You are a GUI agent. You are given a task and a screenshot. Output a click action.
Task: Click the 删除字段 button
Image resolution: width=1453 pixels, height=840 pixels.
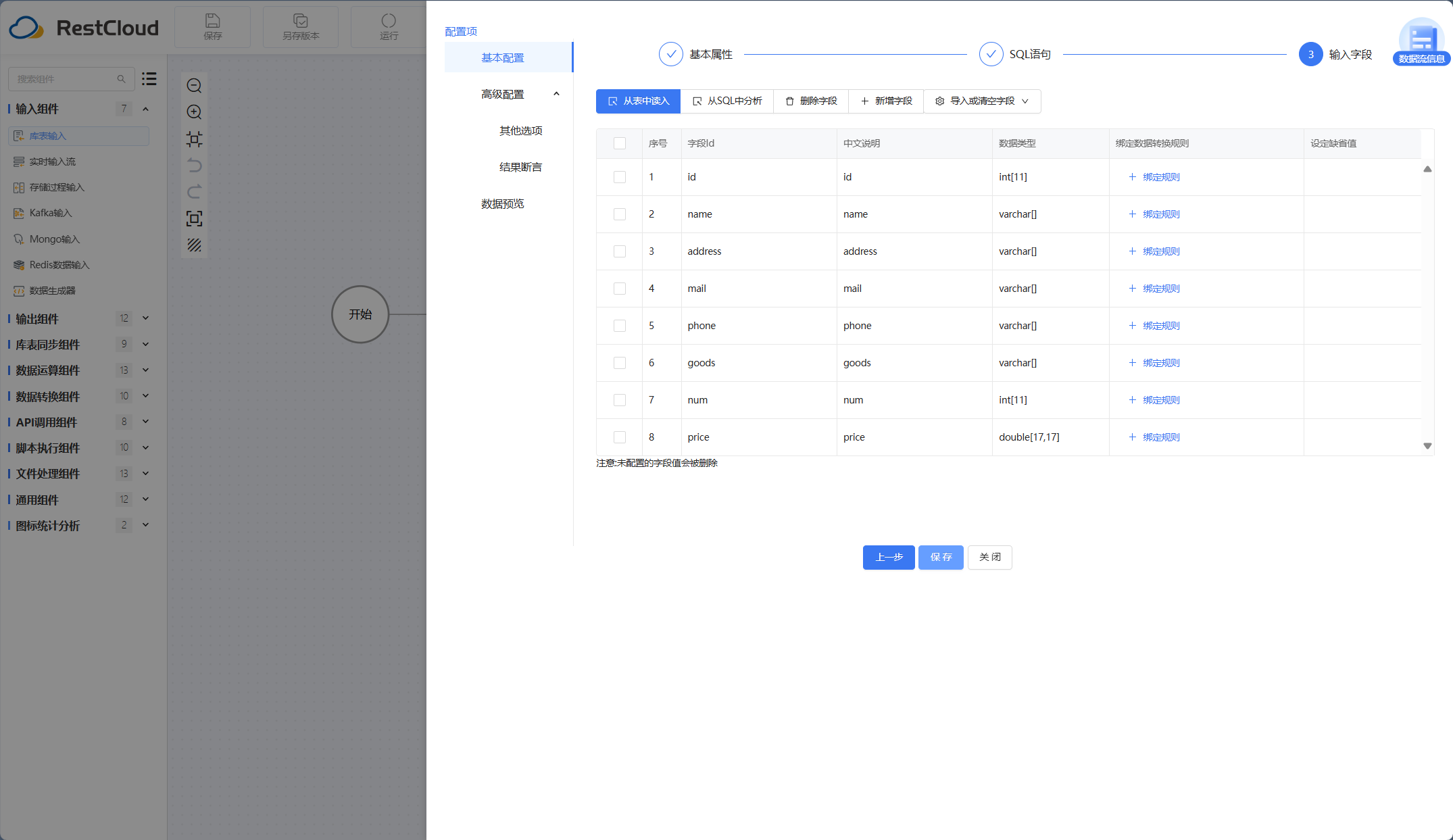click(x=811, y=101)
